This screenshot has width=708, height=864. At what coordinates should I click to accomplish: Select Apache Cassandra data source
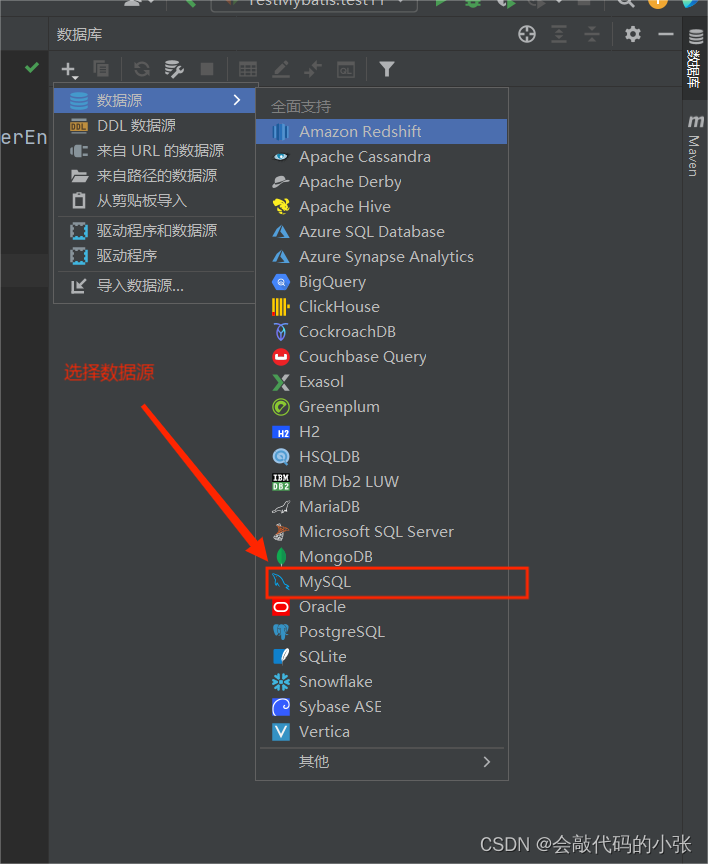pos(381,156)
